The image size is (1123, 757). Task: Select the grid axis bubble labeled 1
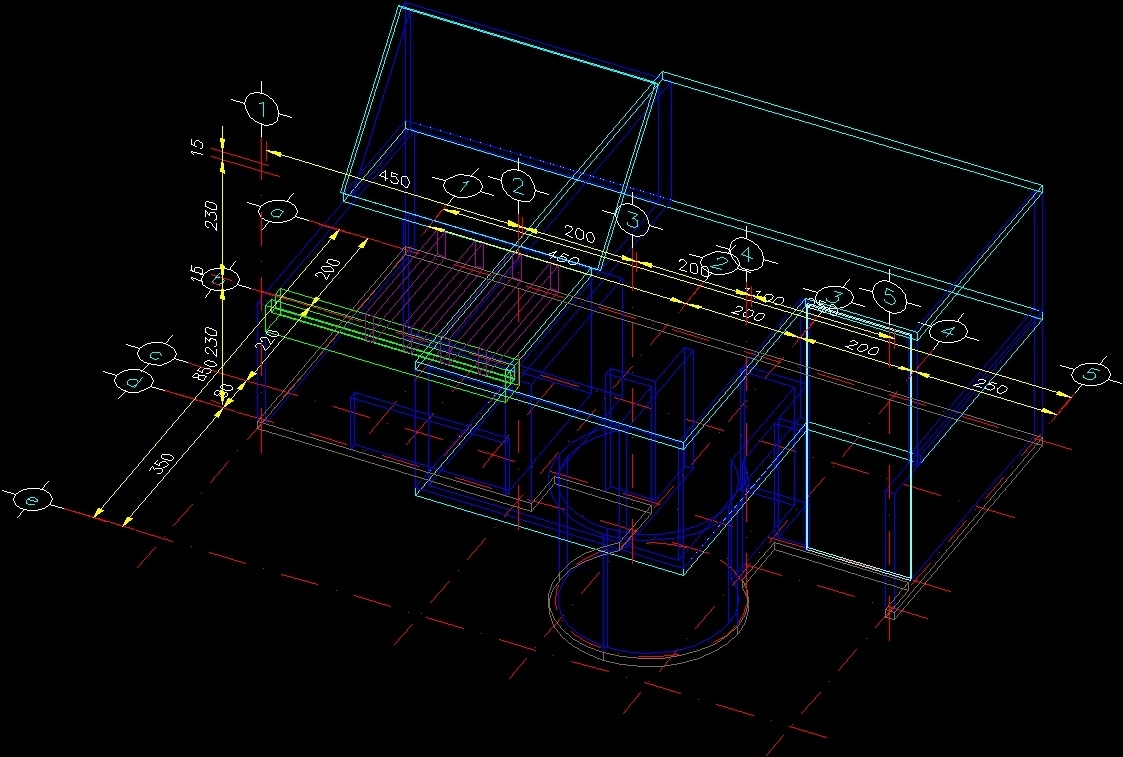261,108
